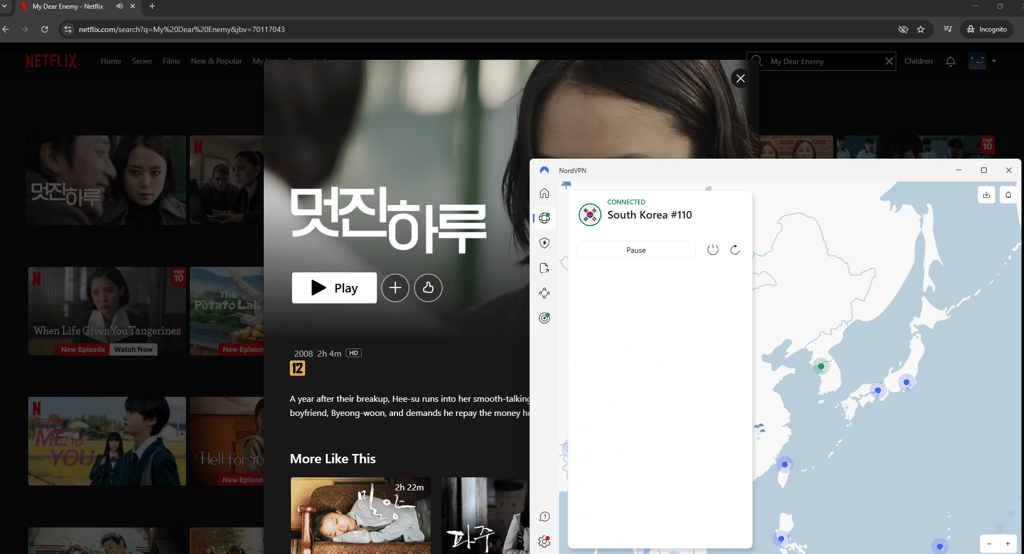Screen dimensions: 1024x554
Task: Bookmark this page with the star
Action: [921, 29]
